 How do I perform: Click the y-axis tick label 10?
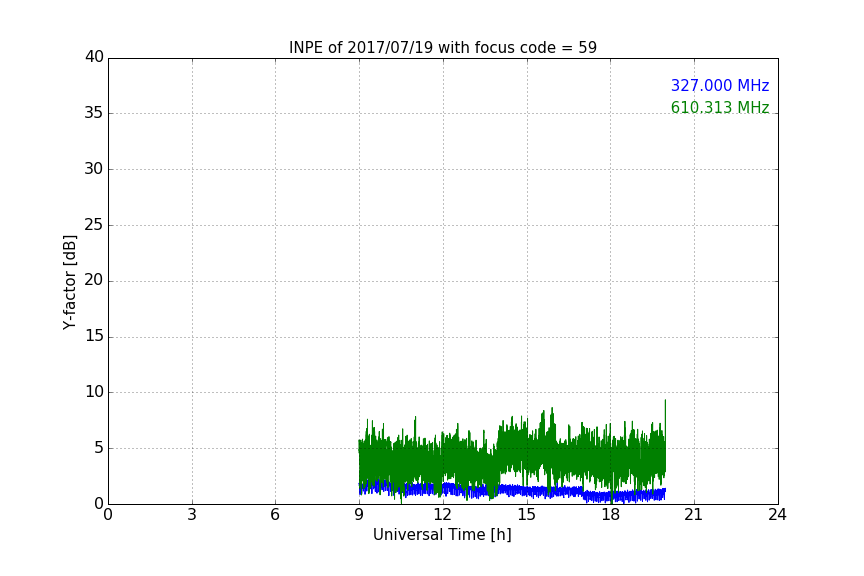(94, 392)
